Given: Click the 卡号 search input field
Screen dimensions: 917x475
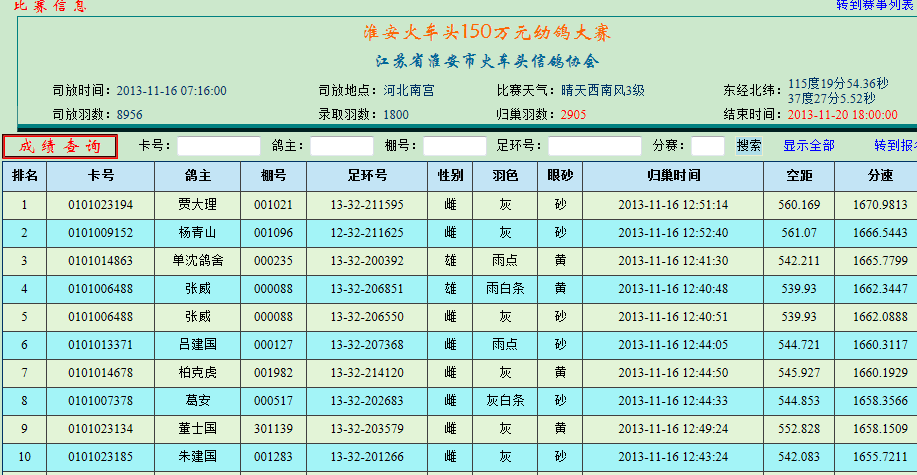Looking at the screenshot, I should 218,146.
